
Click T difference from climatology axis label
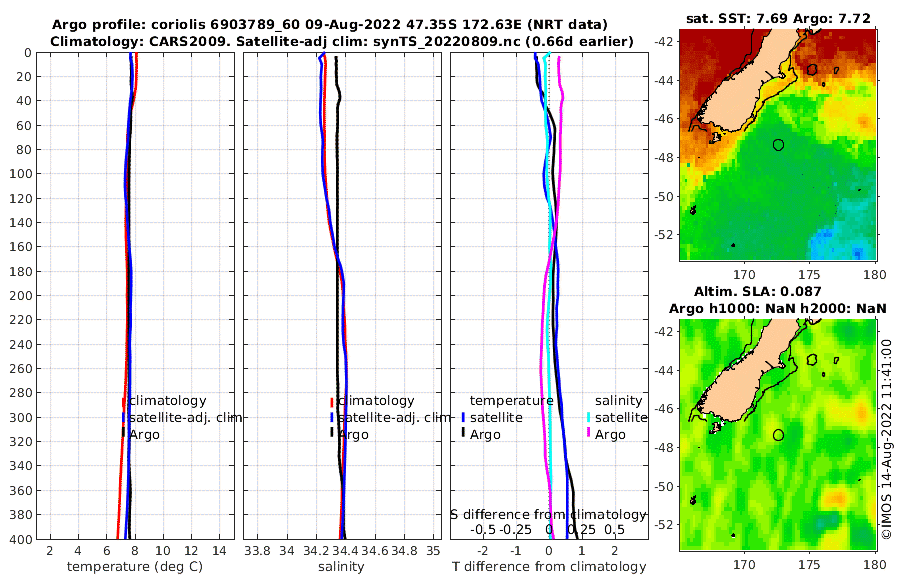(549, 567)
